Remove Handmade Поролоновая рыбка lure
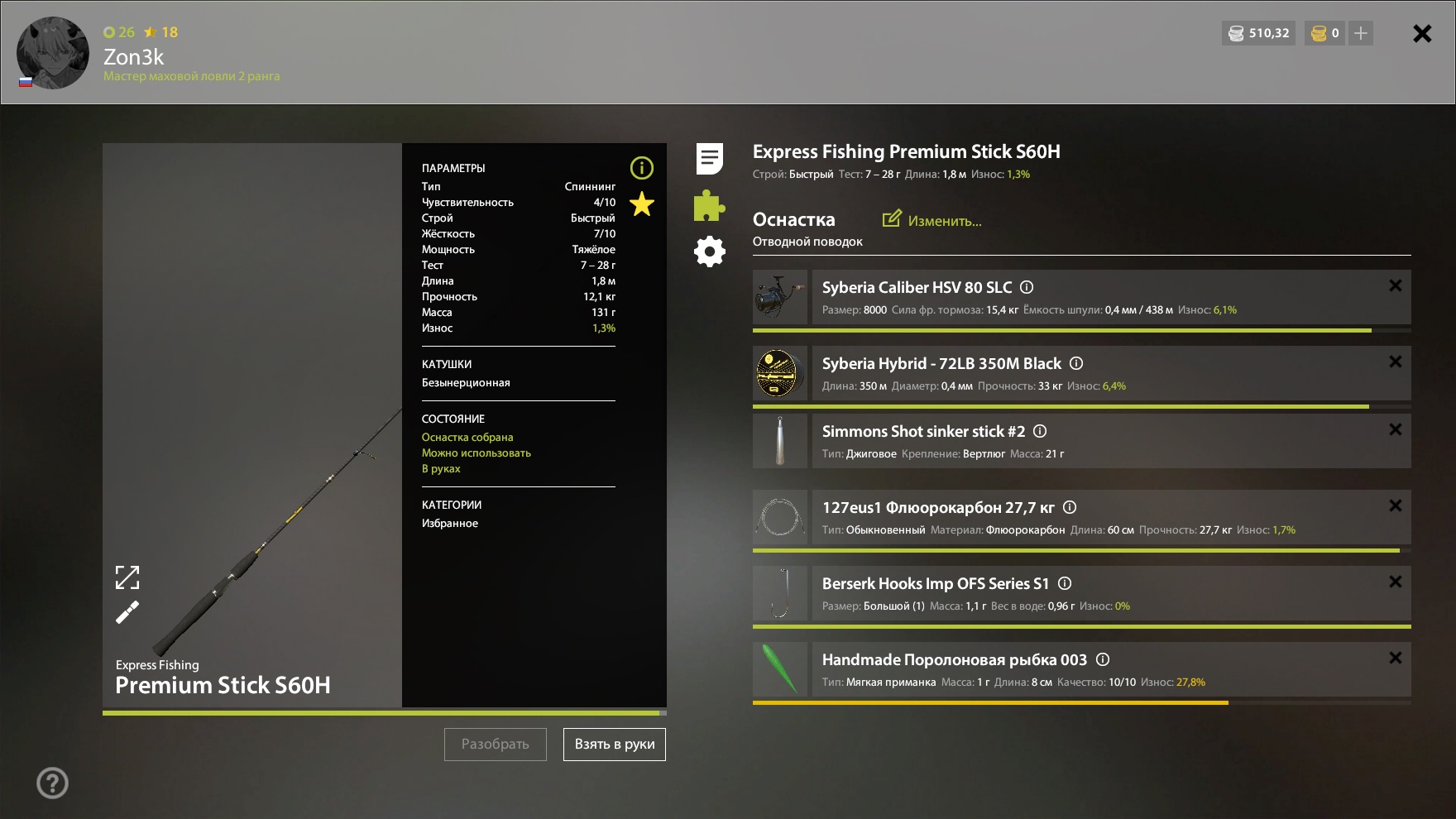Image resolution: width=1456 pixels, height=819 pixels. click(1396, 658)
